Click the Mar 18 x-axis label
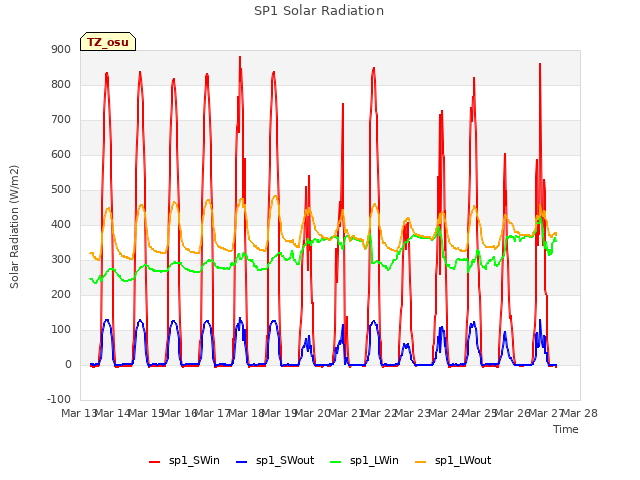This screenshot has width=640, height=480. tap(247, 413)
